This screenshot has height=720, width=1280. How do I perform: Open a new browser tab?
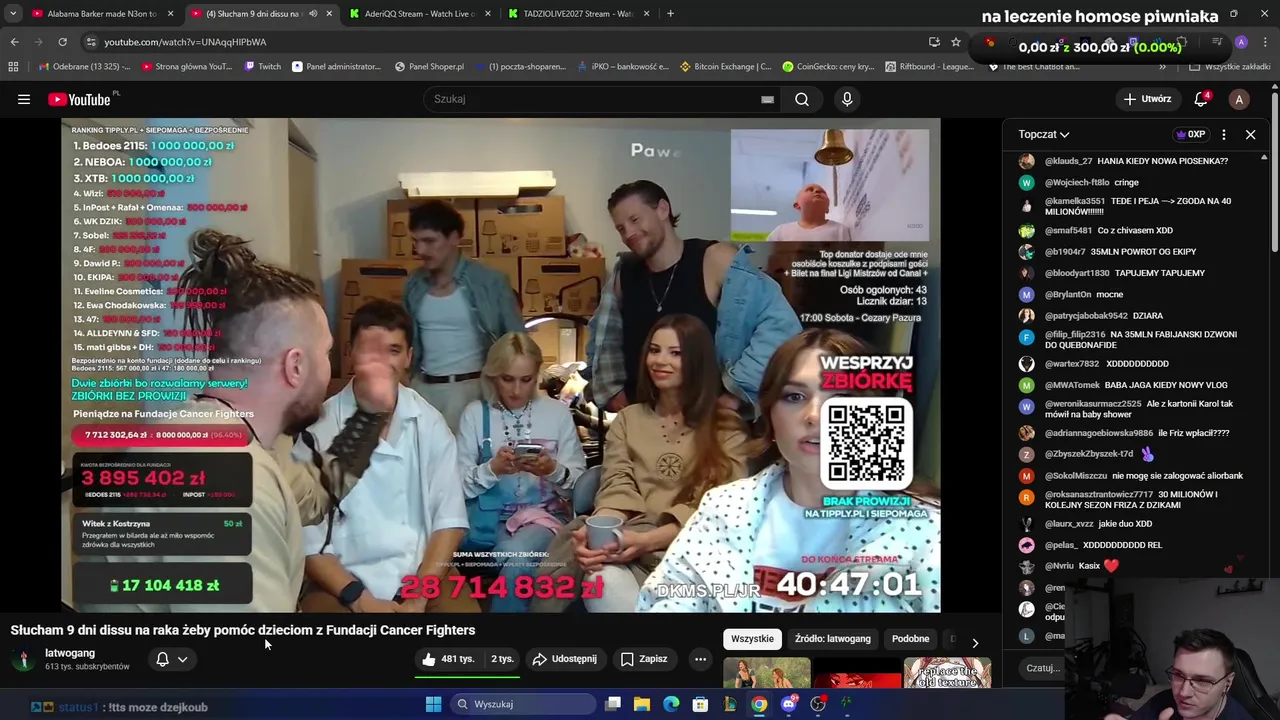[x=670, y=14]
